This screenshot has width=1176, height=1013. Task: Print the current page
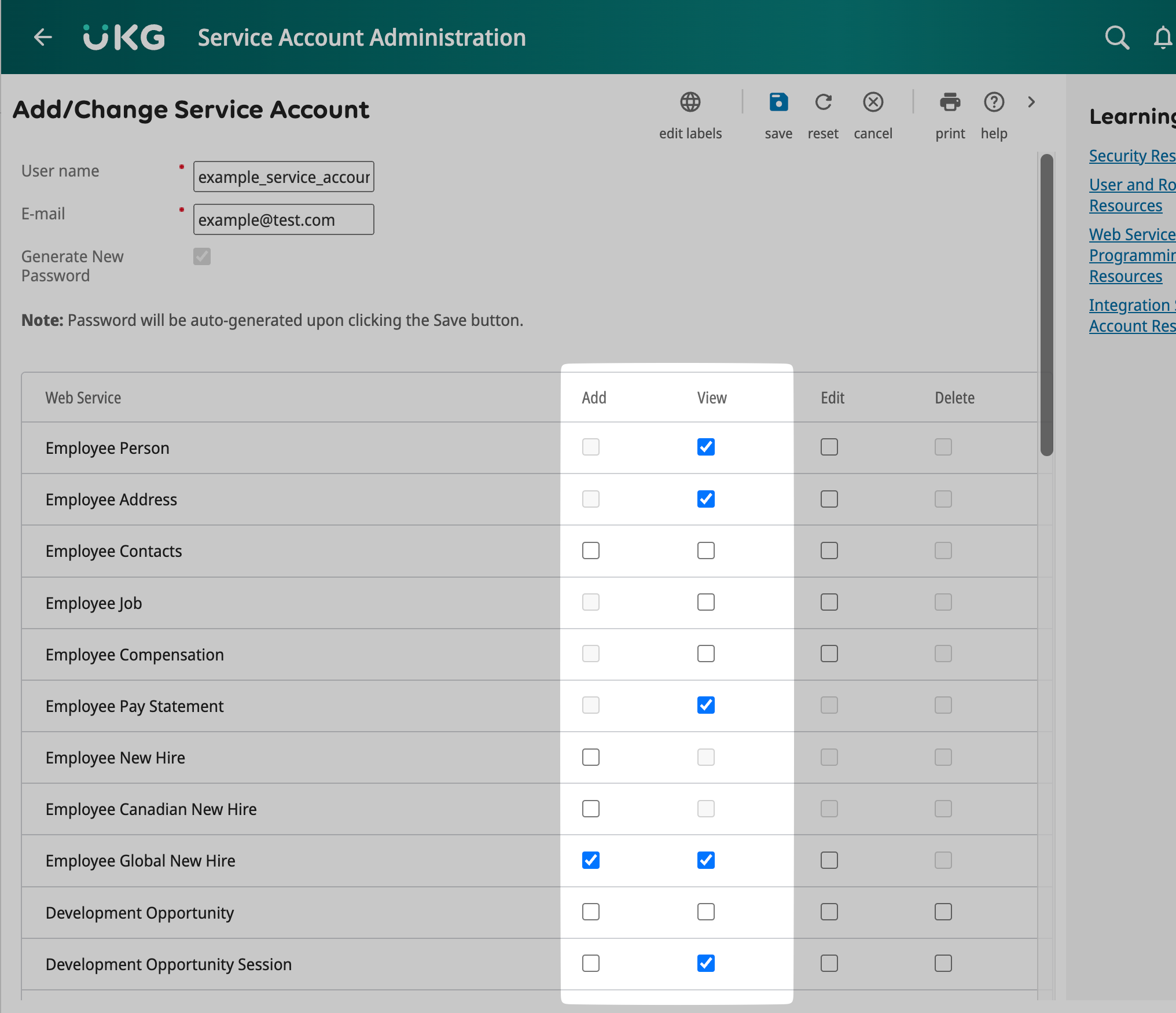point(950,102)
